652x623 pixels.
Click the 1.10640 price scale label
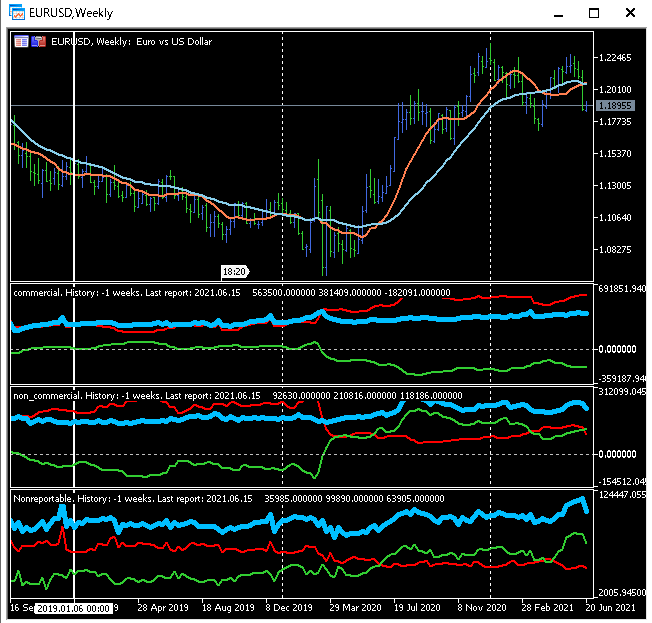(x=615, y=218)
